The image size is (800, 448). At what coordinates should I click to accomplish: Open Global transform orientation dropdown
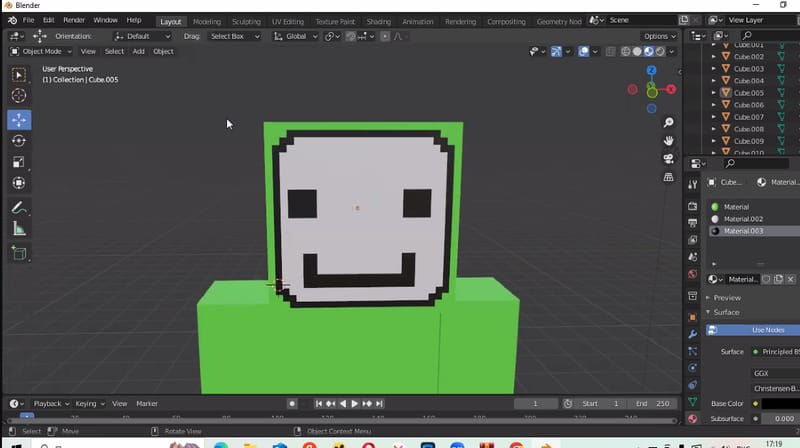tap(296, 36)
